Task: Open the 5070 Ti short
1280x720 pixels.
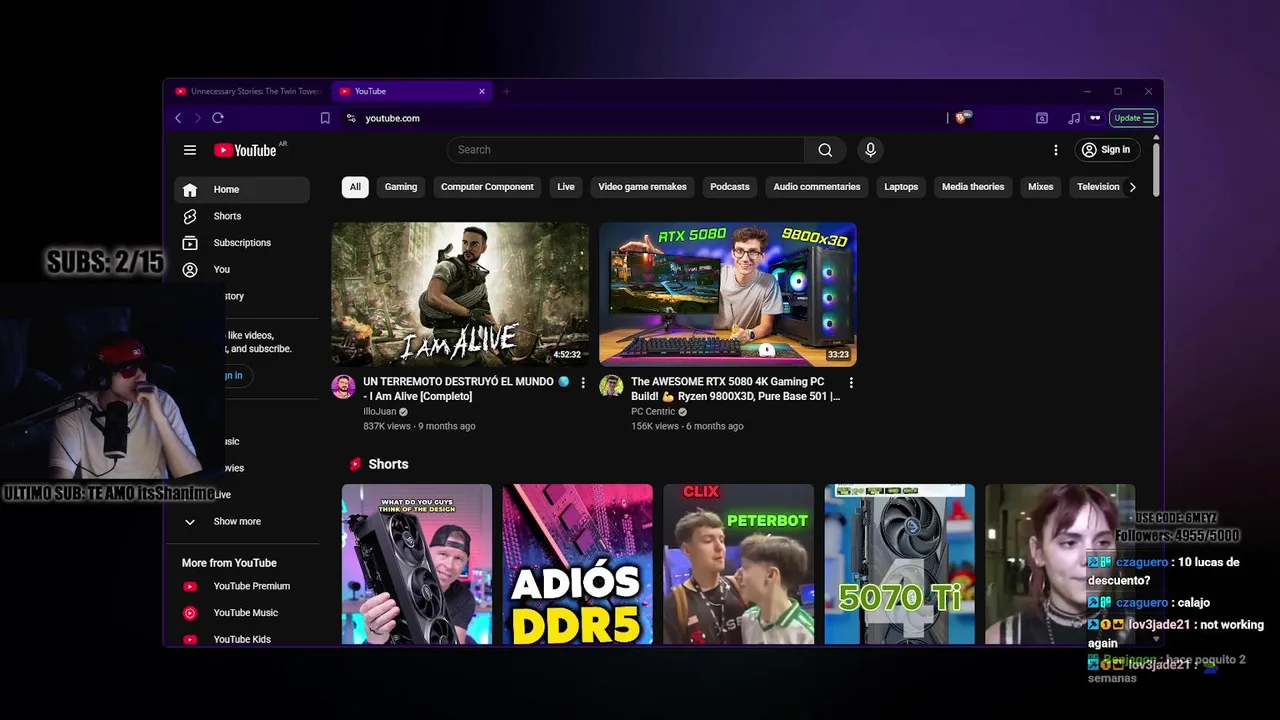Action: (x=899, y=564)
